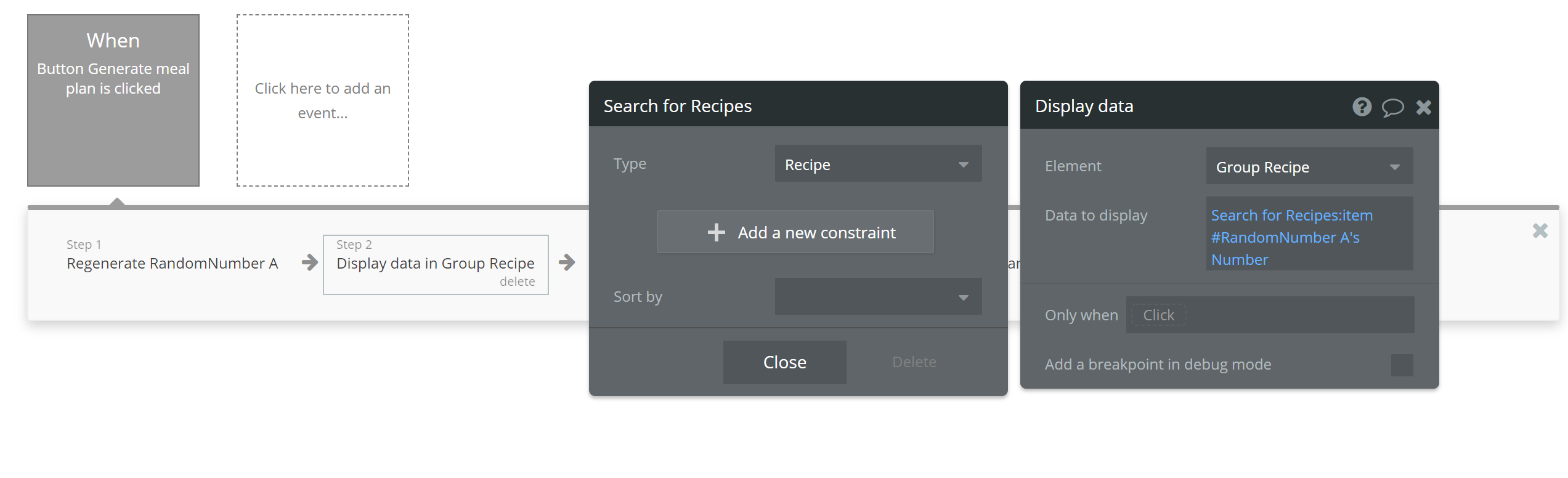Select Step 1 Regenerate RandomNumber A
1568x478 pixels.
click(172, 263)
